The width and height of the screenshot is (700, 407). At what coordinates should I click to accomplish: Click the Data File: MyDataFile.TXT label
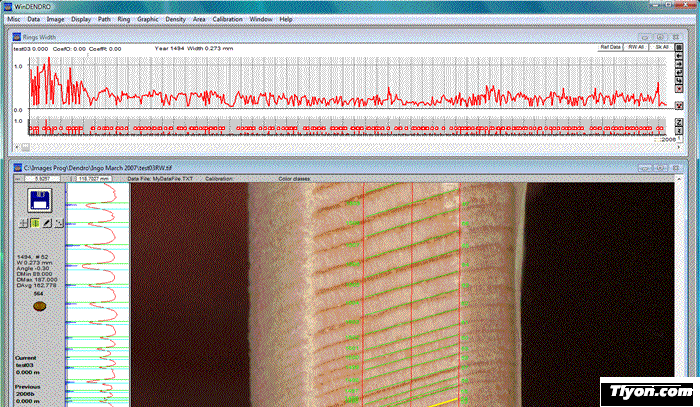point(160,179)
